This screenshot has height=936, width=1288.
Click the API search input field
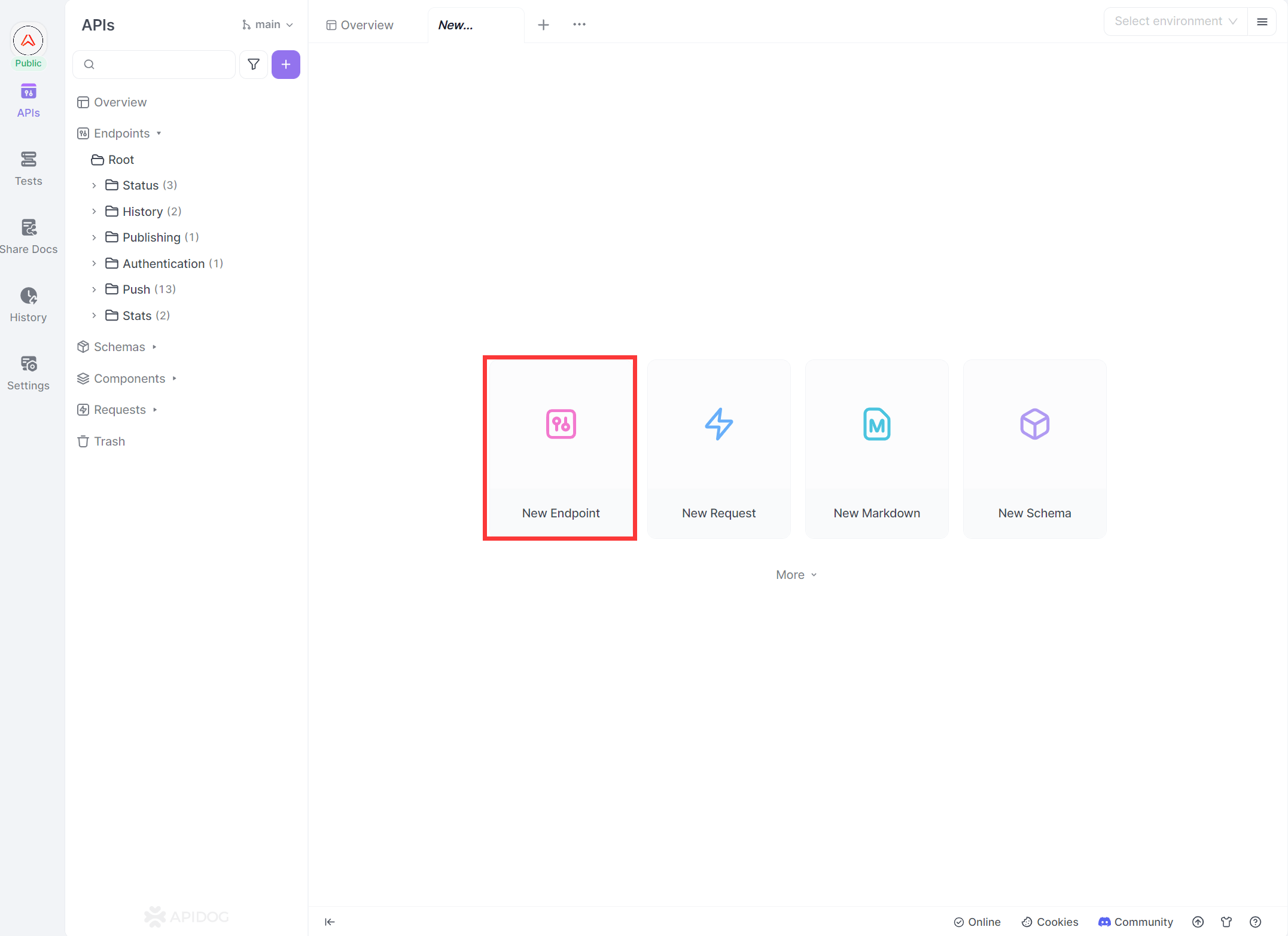click(x=162, y=65)
